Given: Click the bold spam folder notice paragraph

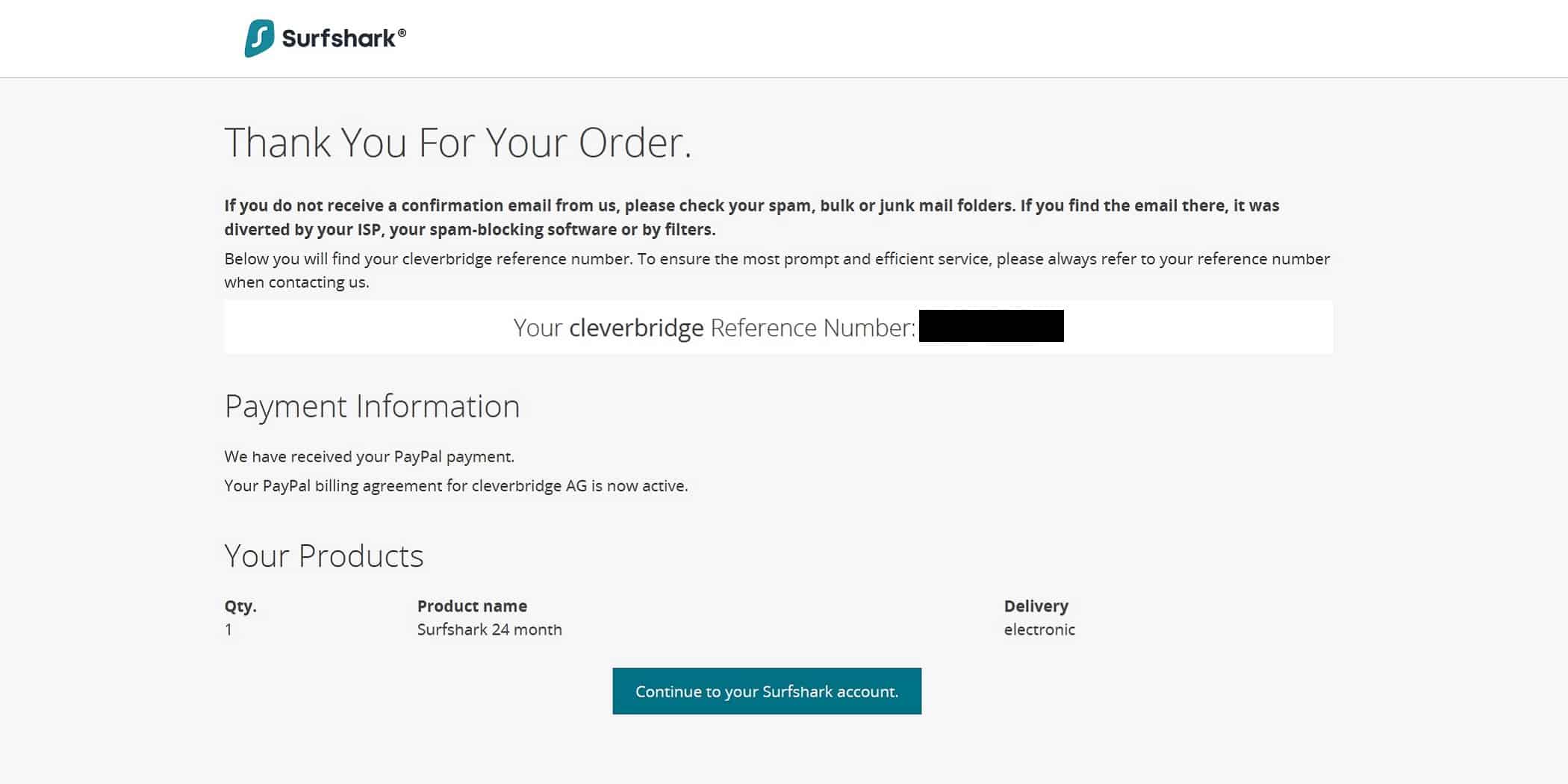Looking at the screenshot, I should point(751,217).
